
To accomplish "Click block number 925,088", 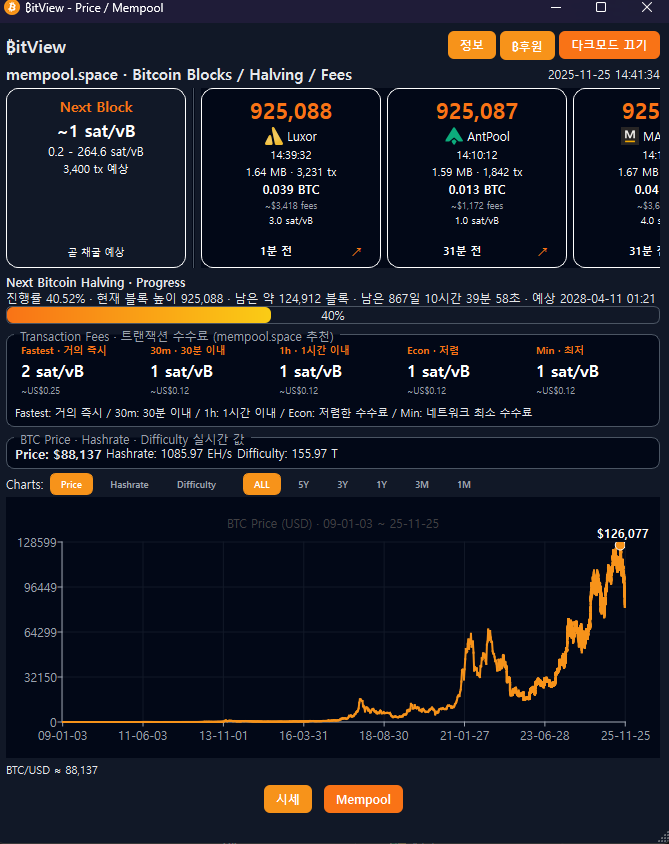I will (x=291, y=111).
